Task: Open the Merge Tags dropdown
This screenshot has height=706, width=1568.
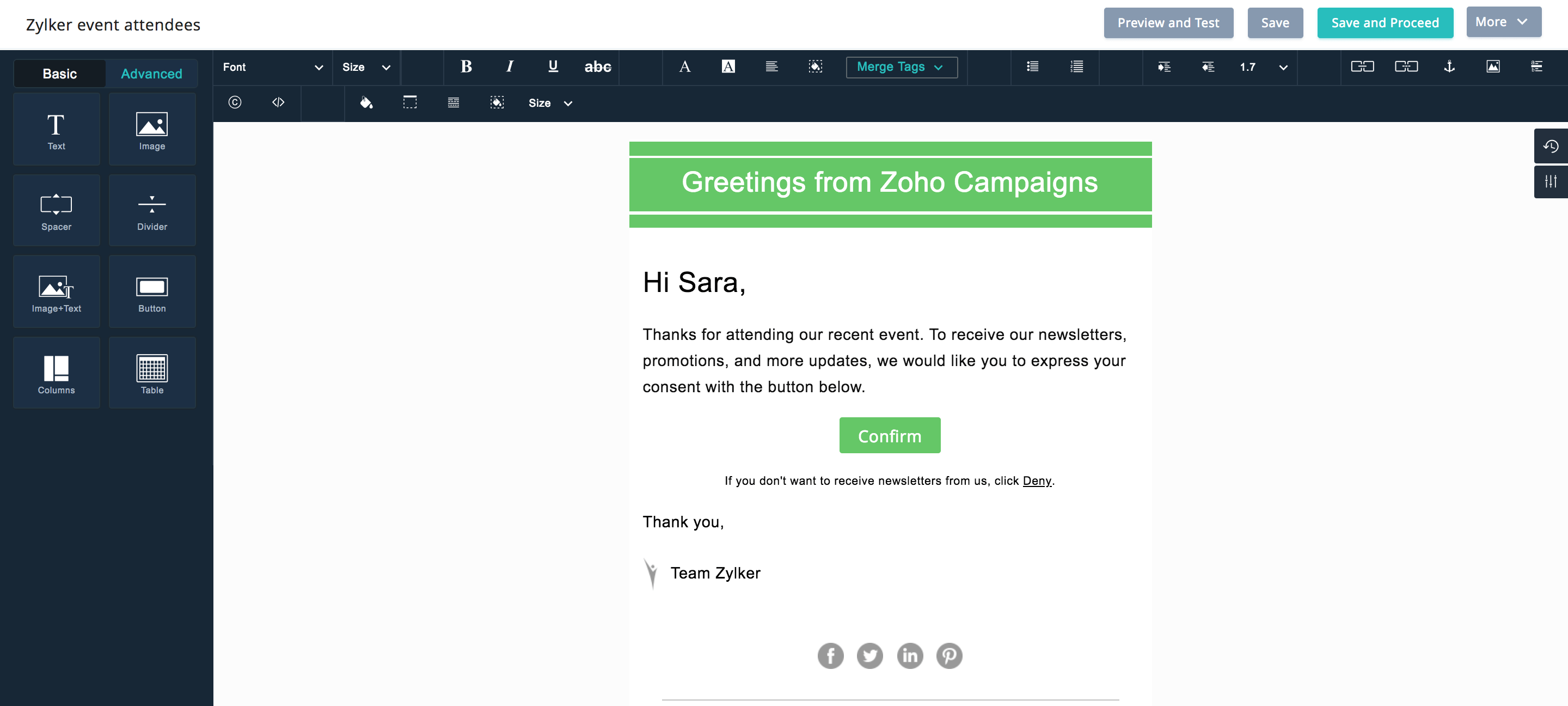Action: [x=901, y=67]
